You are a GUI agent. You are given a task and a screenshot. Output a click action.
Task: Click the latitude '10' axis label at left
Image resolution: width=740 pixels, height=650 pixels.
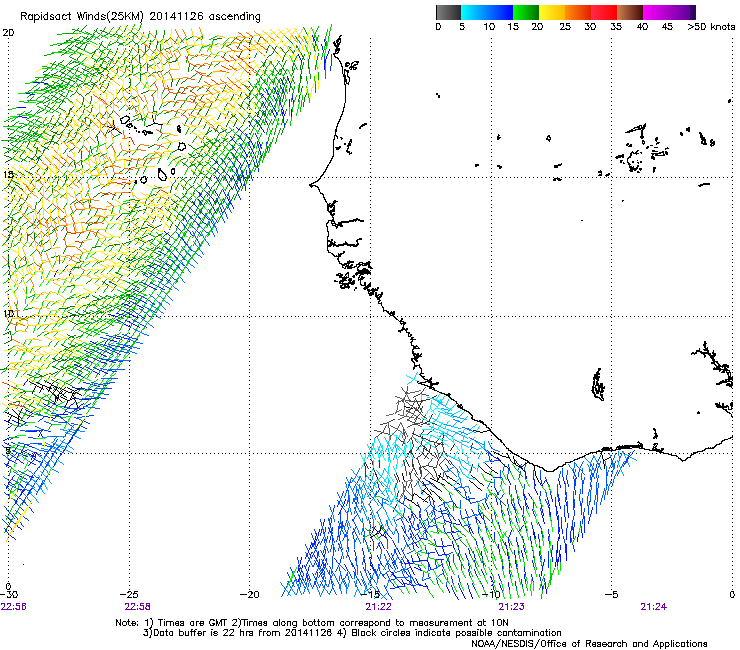tap(8, 313)
